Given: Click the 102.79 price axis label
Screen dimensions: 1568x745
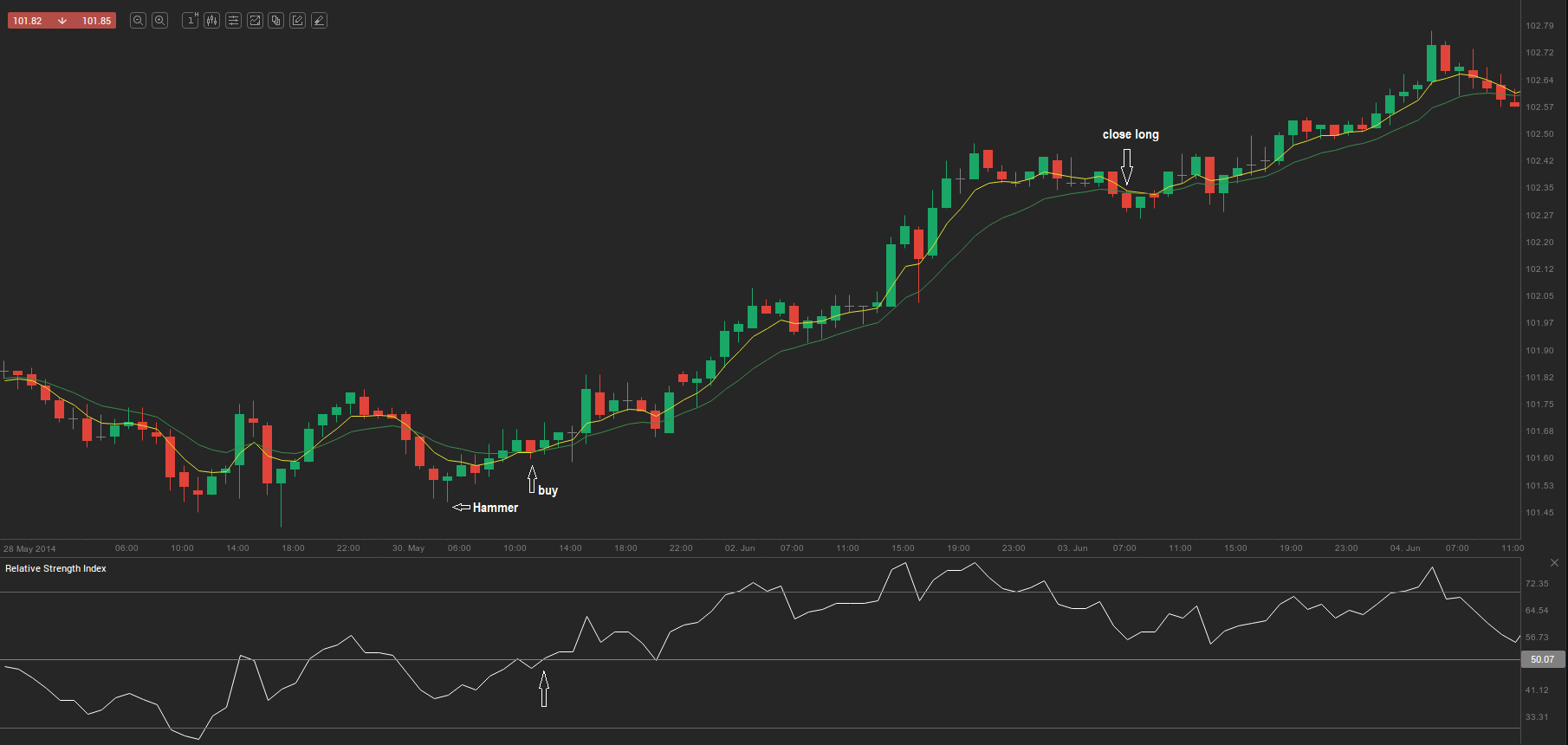Looking at the screenshot, I should (1539, 26).
